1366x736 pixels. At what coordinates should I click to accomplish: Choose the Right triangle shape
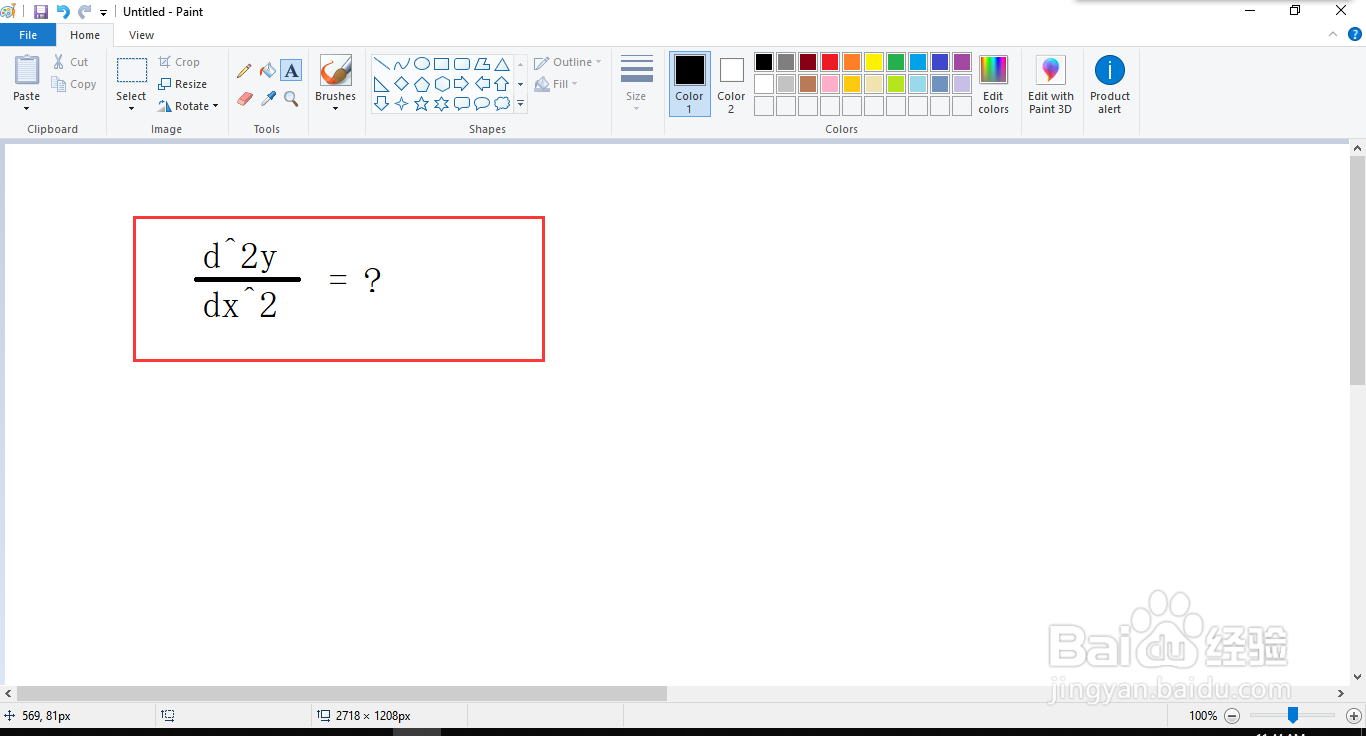click(381, 84)
